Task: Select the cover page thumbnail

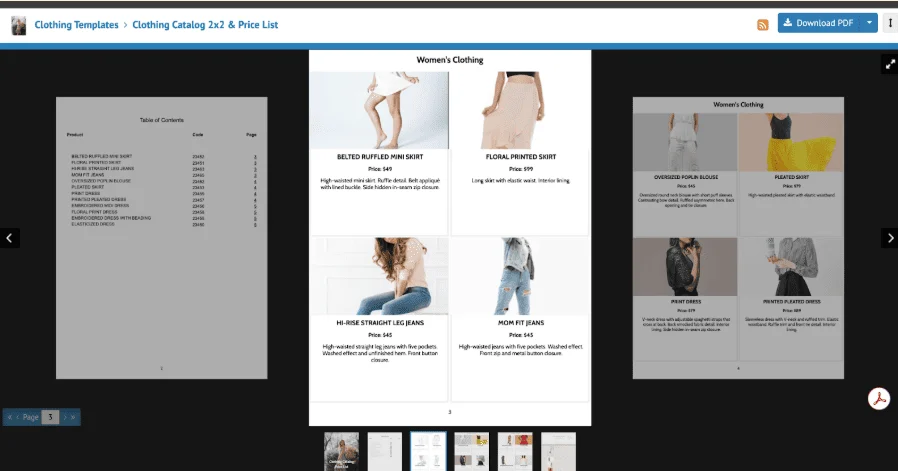Action: (x=341, y=452)
